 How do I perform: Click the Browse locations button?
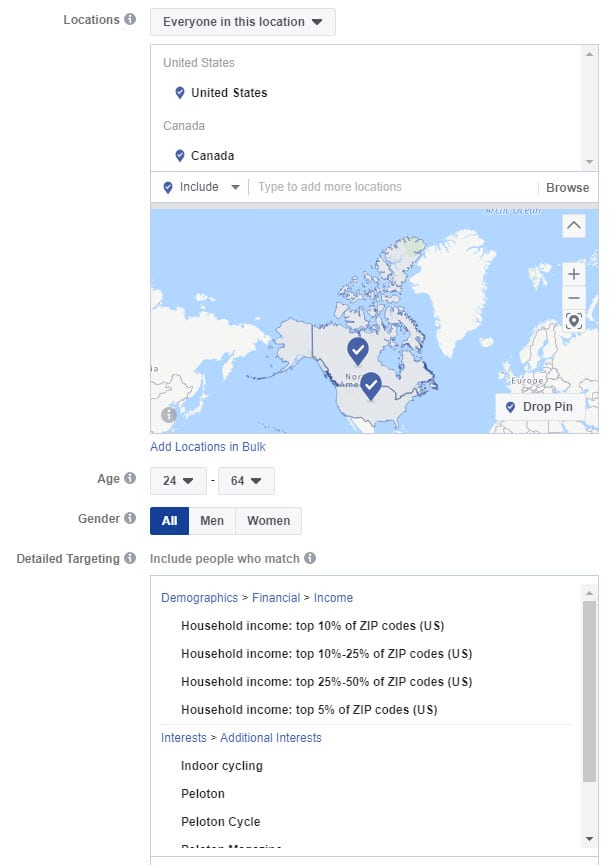[567, 188]
